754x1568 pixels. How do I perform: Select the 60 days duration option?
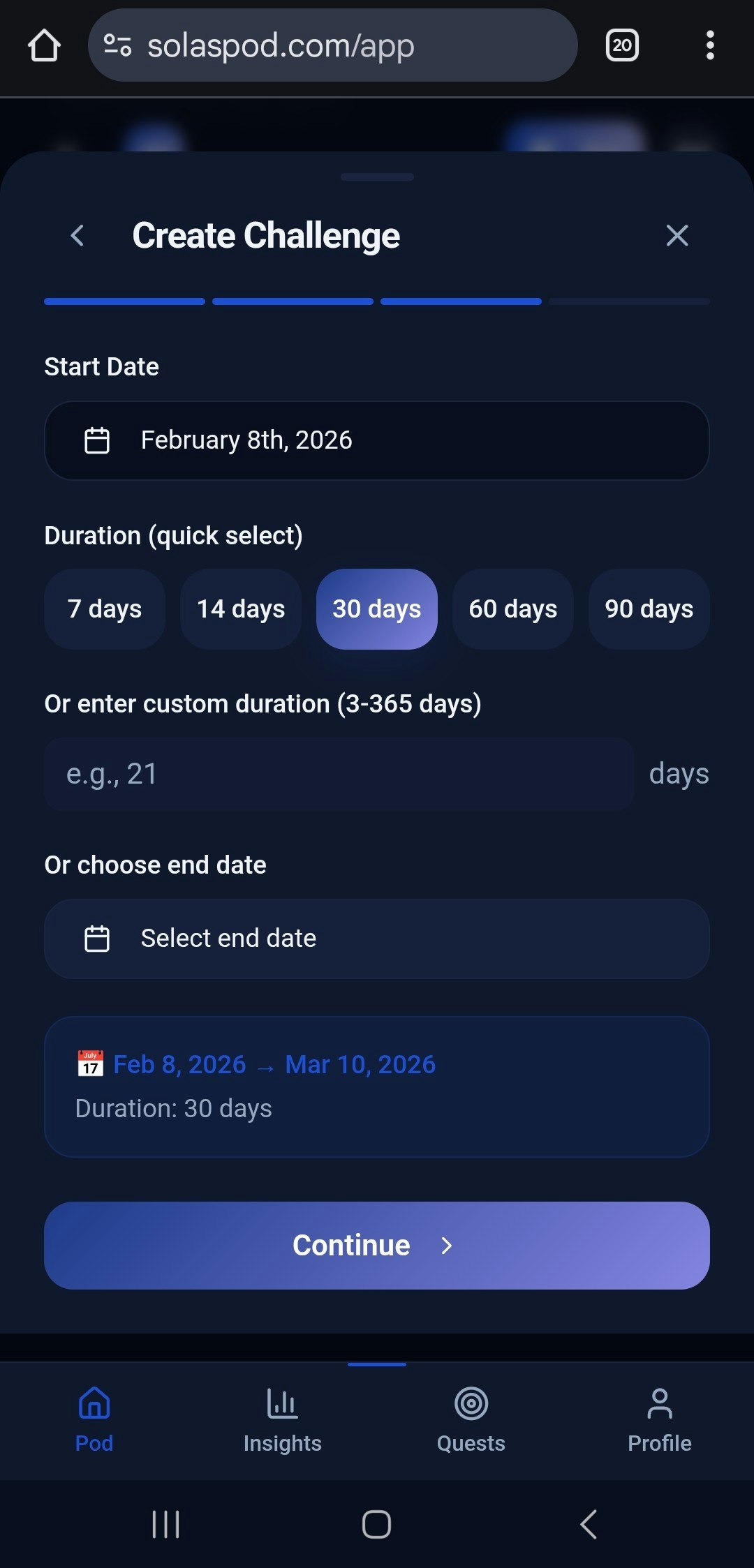512,608
